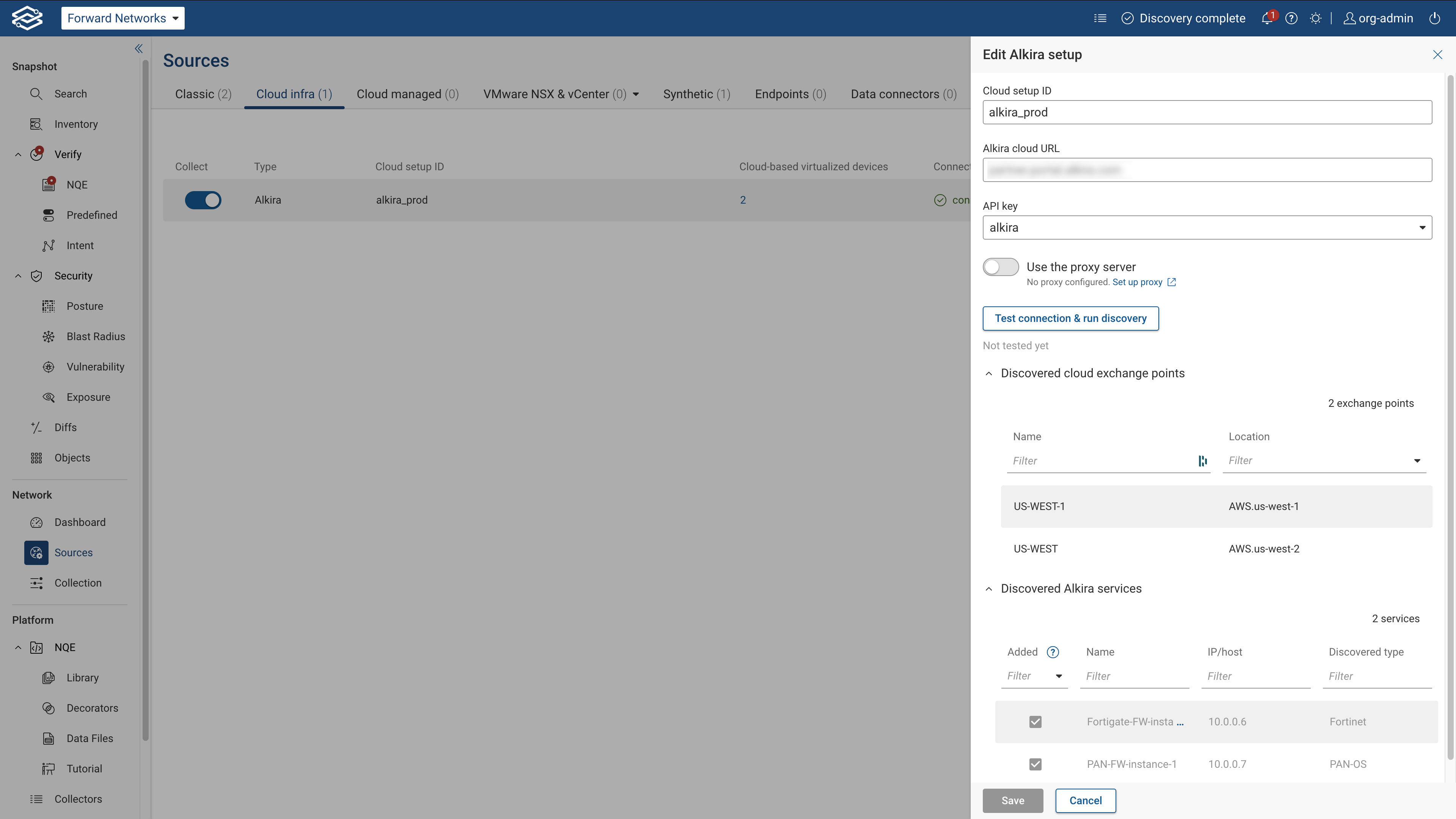Click the help question mark icon
This screenshot has width=1456, height=819.
[x=1291, y=19]
